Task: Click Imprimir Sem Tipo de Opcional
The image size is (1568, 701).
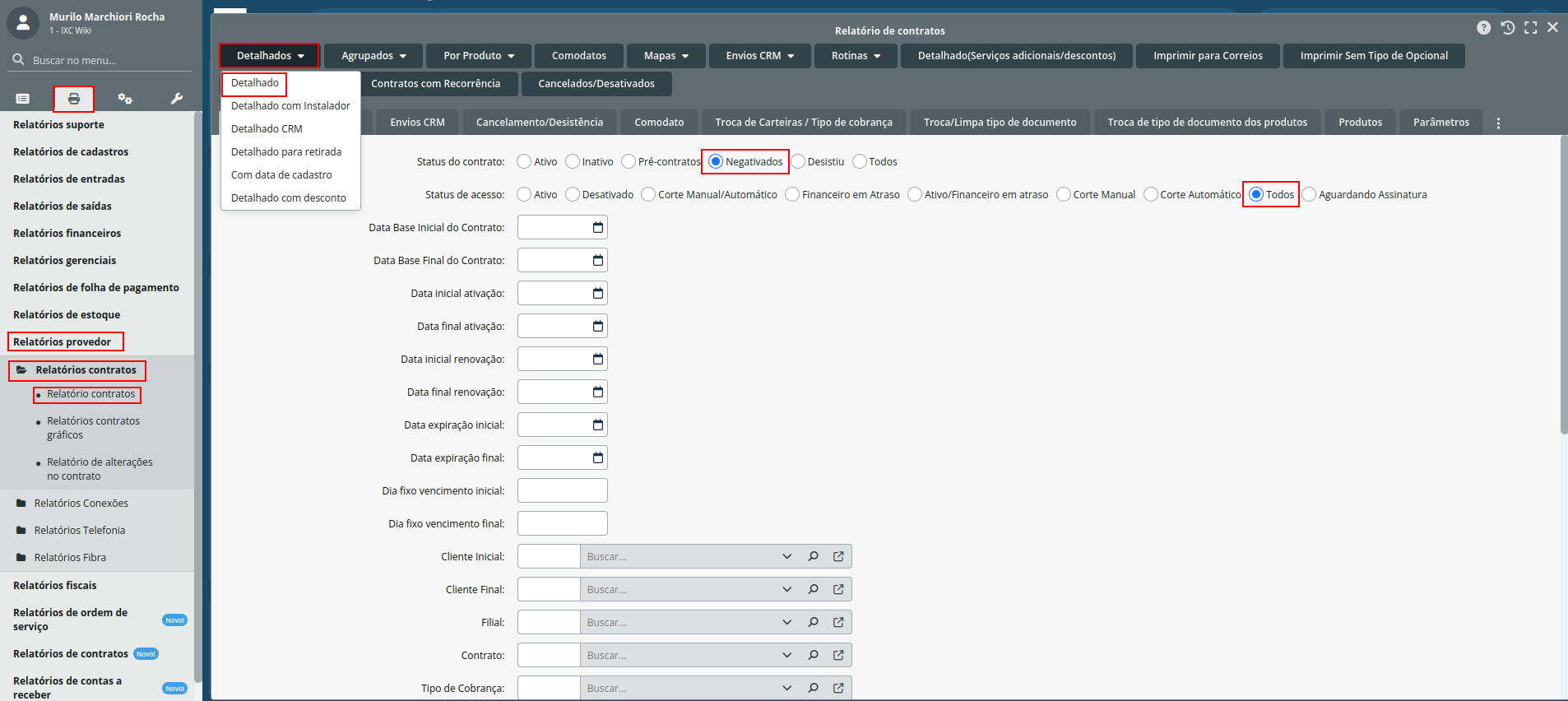Action: [1374, 56]
